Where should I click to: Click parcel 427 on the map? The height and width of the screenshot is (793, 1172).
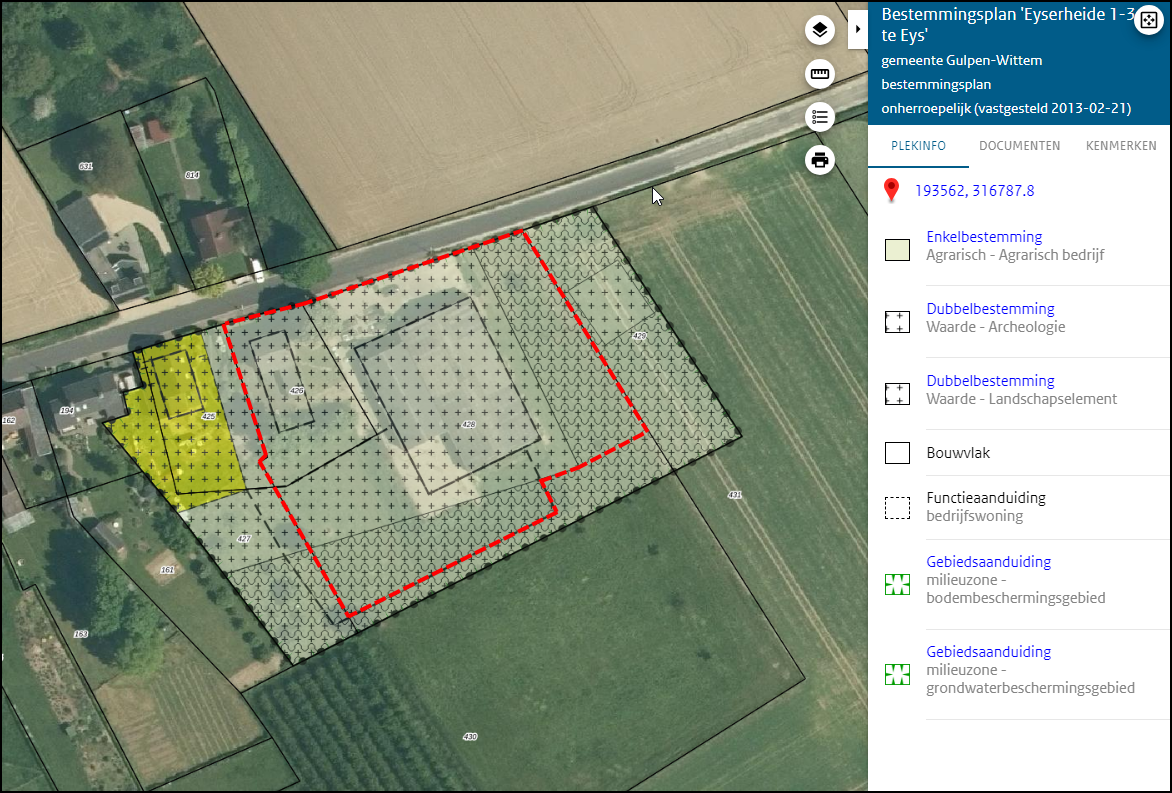243,538
